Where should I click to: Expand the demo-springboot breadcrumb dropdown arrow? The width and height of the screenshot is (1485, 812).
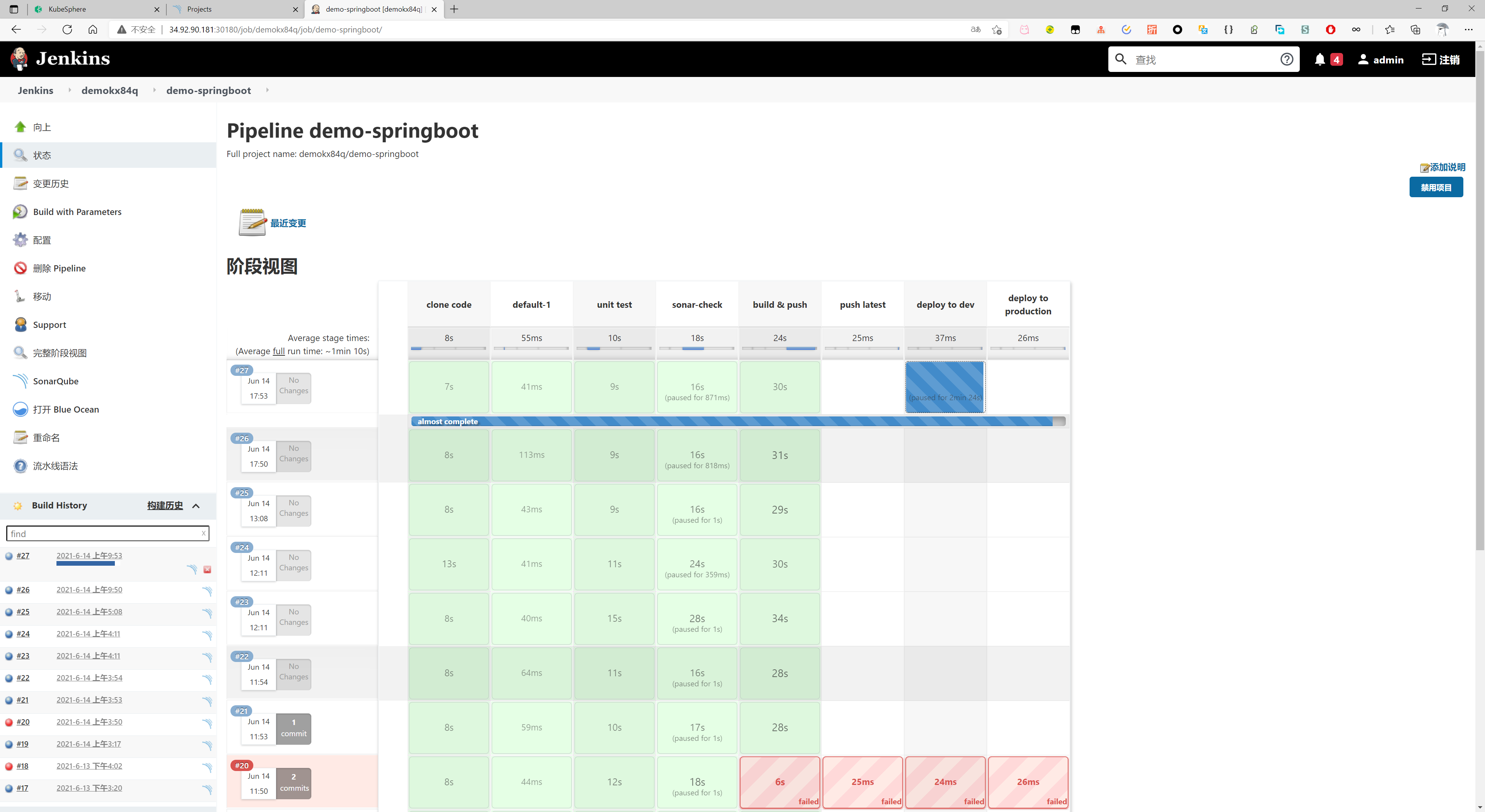267,90
